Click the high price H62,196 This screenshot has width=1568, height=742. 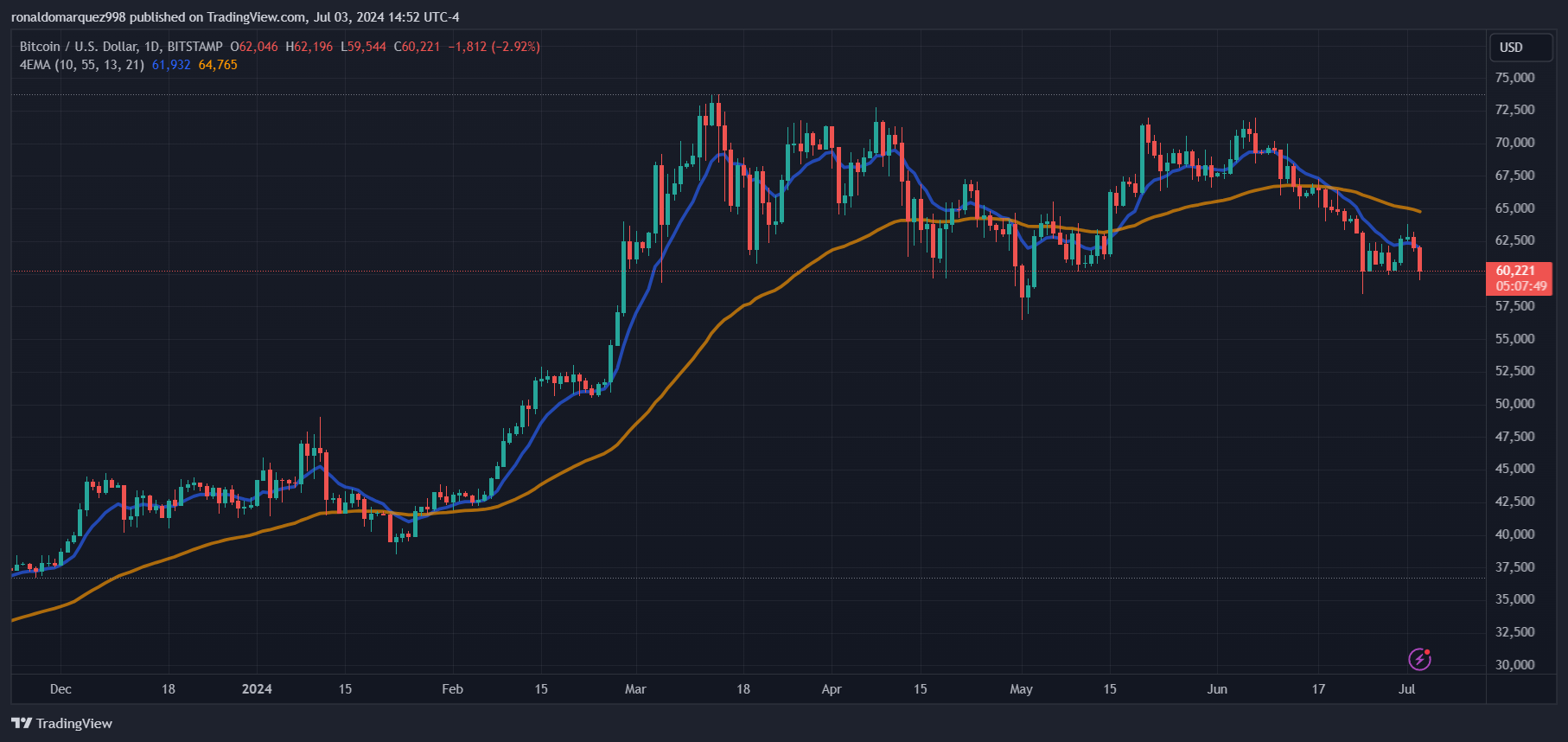pyautogui.click(x=309, y=47)
